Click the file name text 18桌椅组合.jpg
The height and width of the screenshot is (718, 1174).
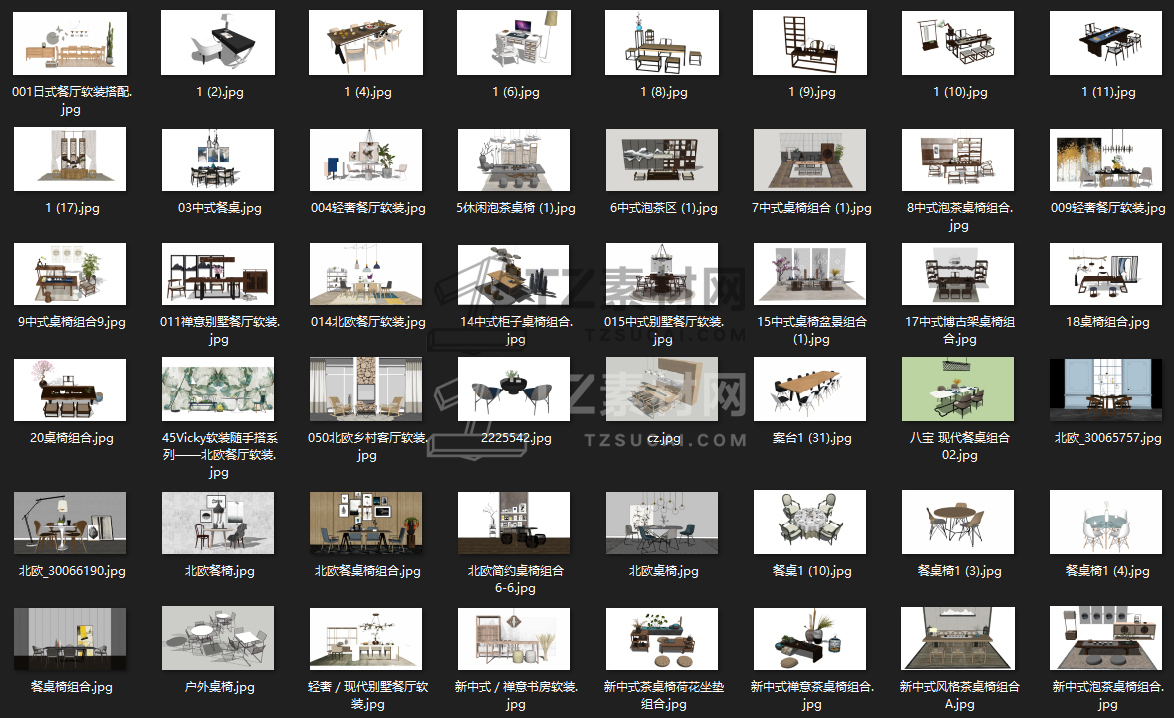[1107, 323]
